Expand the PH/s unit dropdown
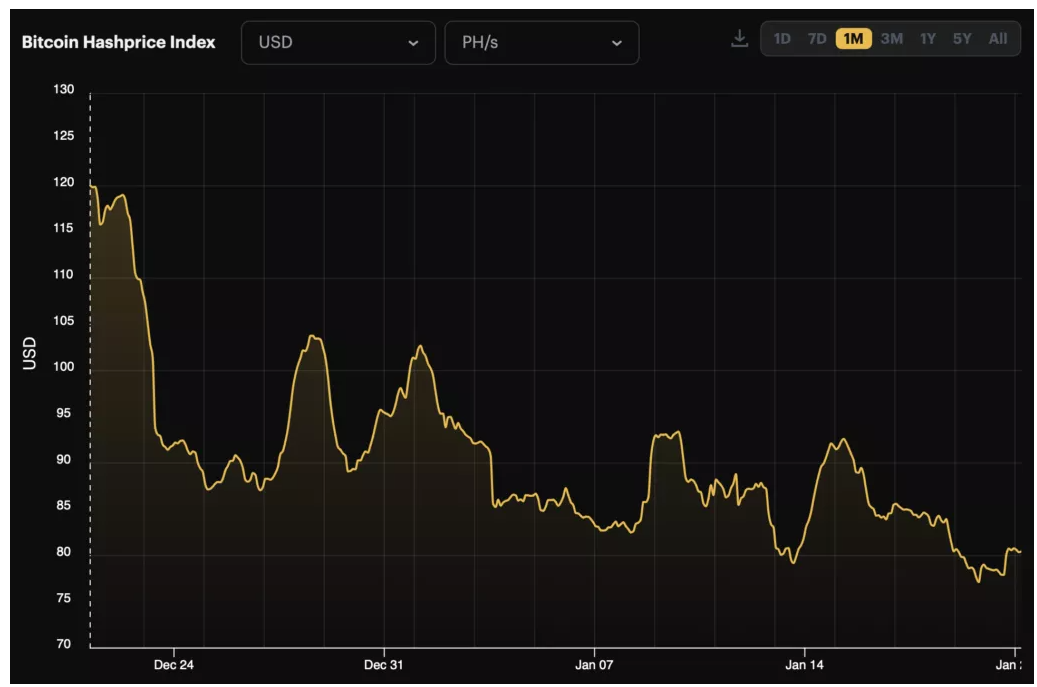This screenshot has width=1037, height=687. point(541,43)
